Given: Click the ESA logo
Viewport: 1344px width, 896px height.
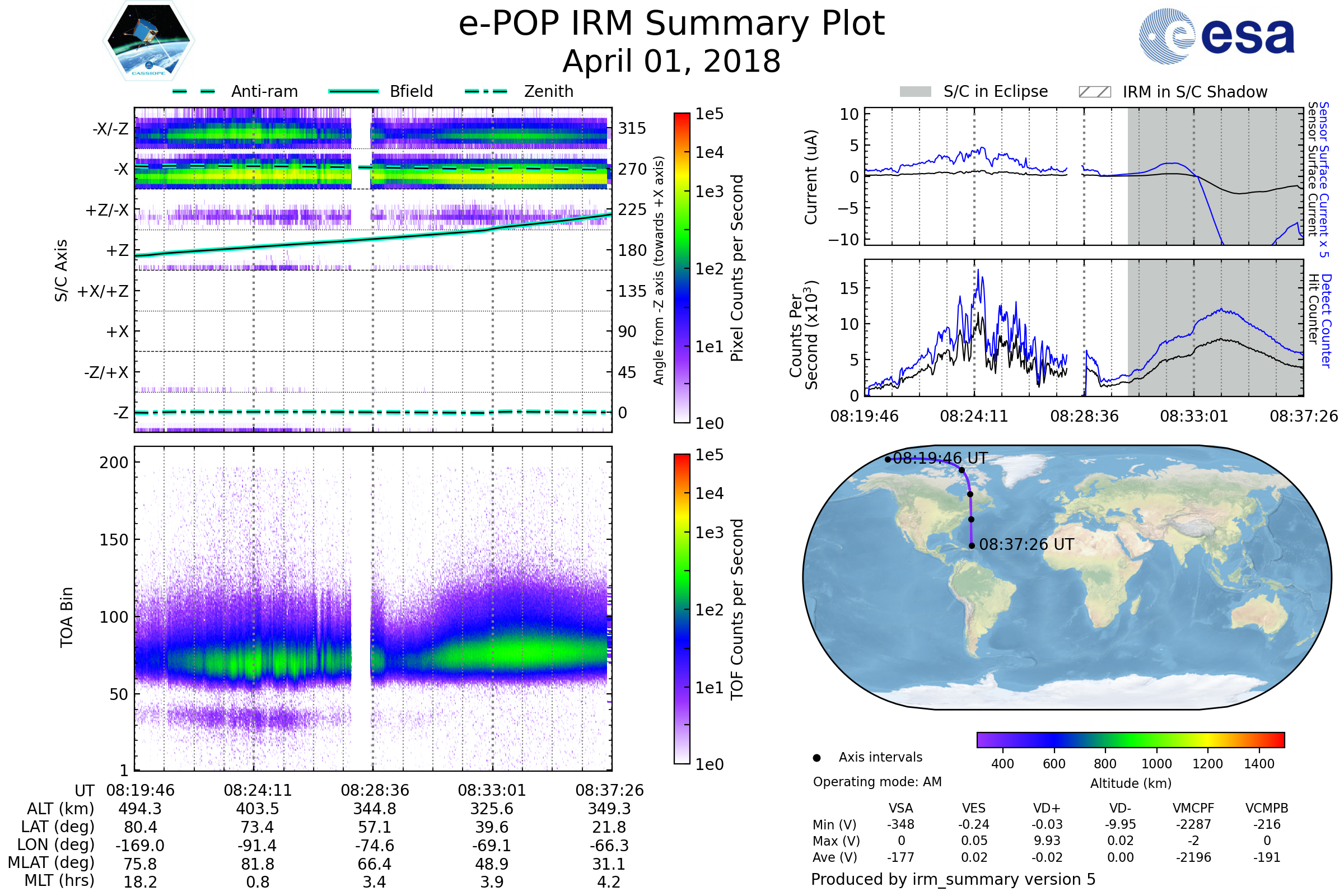Looking at the screenshot, I should tap(1216, 36).
